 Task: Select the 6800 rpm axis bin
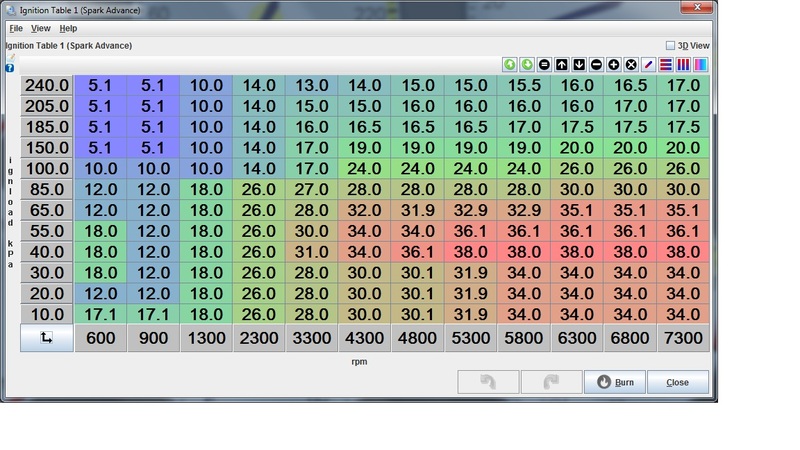pos(630,338)
